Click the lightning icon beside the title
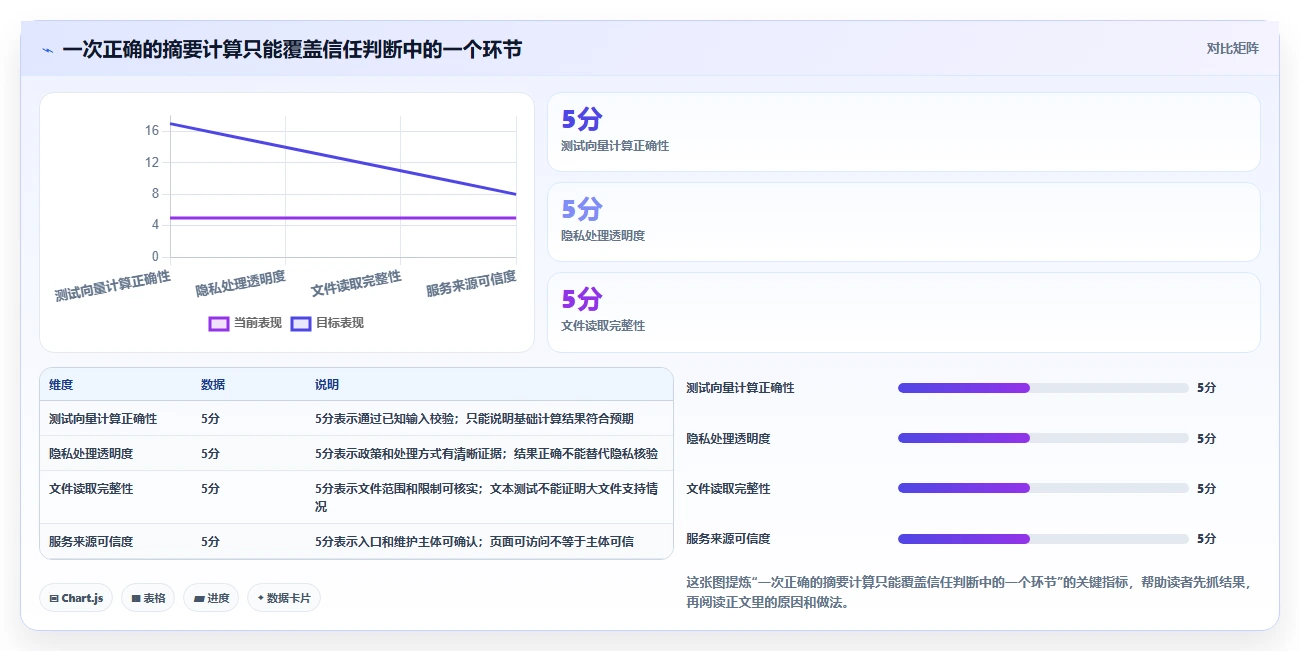Screen dimensions: 1300x651 pos(47,50)
